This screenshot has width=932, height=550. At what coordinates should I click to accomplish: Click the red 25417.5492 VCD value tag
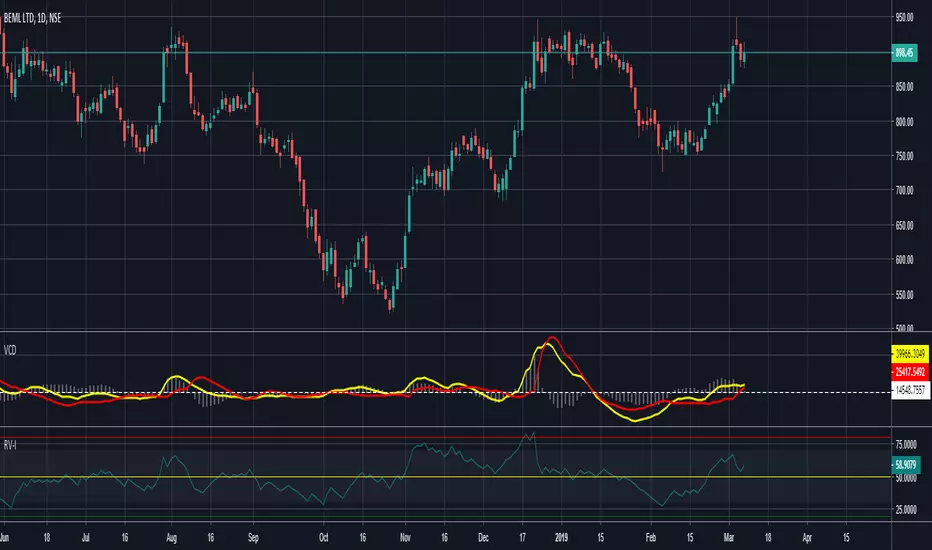pos(910,372)
